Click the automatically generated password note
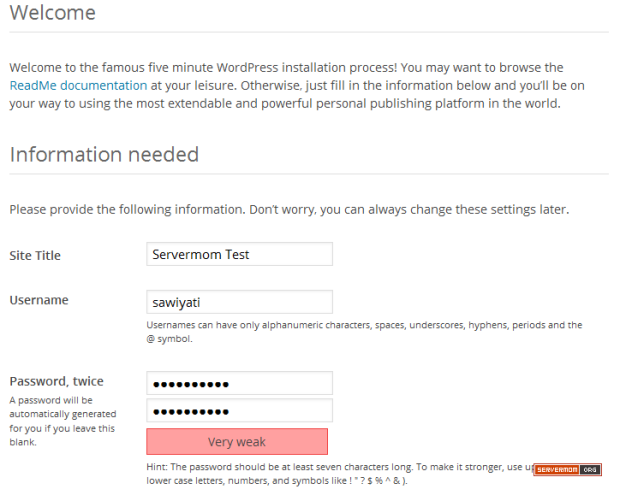This screenshot has width=620, height=489. tap(63, 420)
